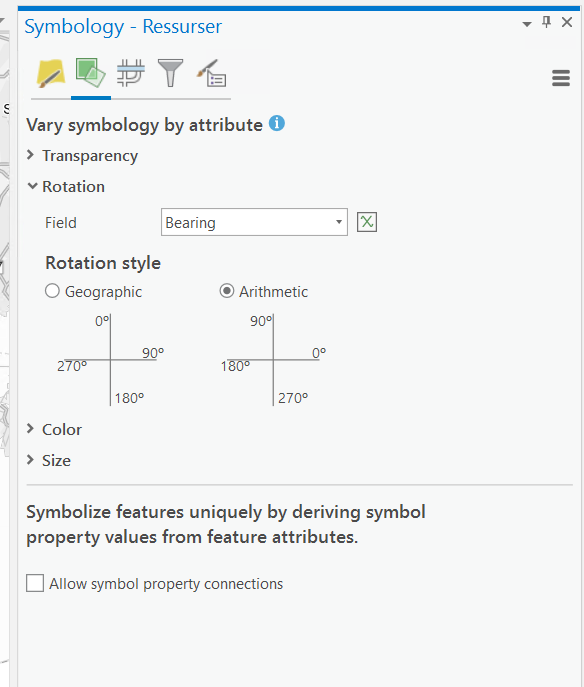Select the Vary symbology by attribute tab
This screenshot has height=687, width=584.
click(90, 73)
